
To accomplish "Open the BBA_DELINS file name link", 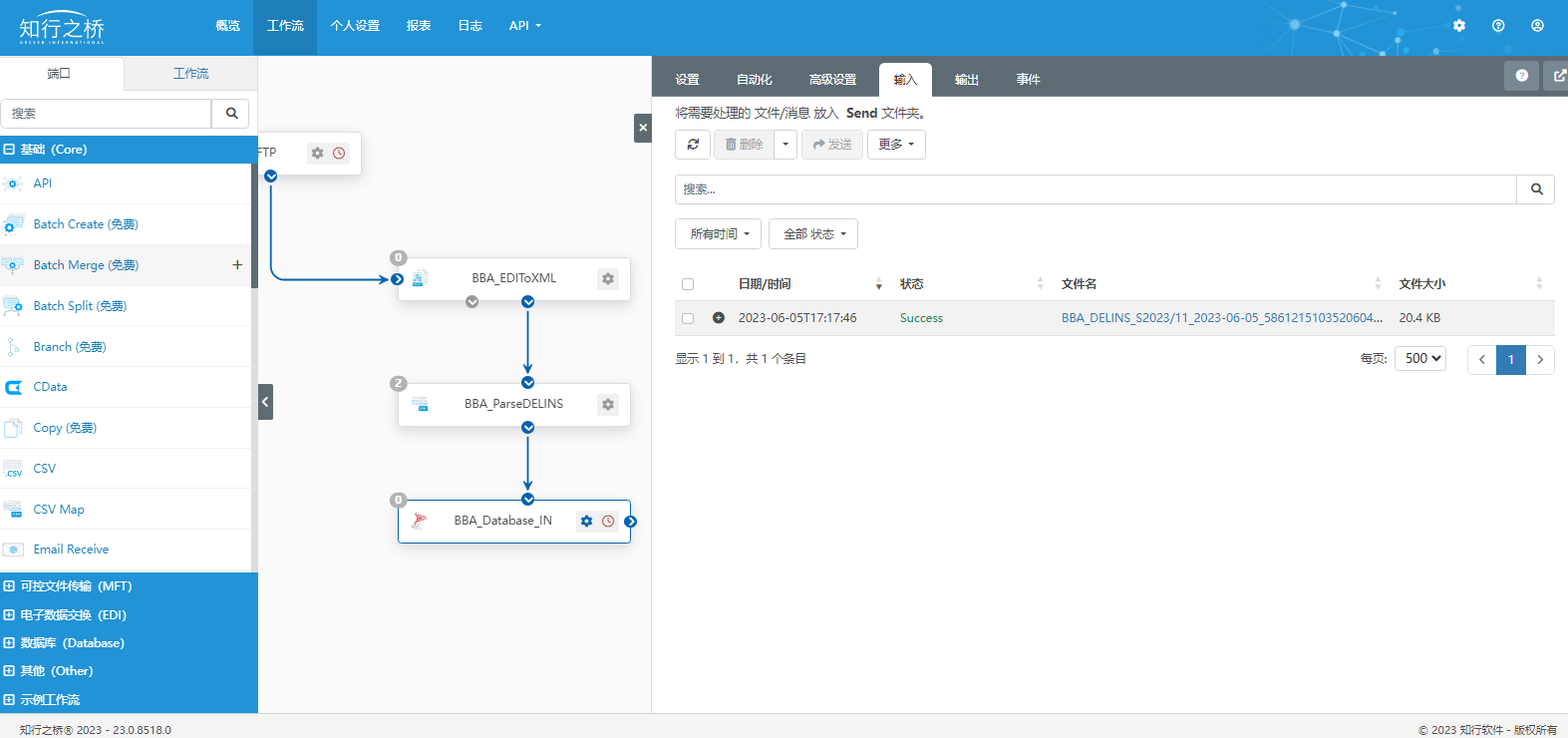I will tap(1221, 318).
